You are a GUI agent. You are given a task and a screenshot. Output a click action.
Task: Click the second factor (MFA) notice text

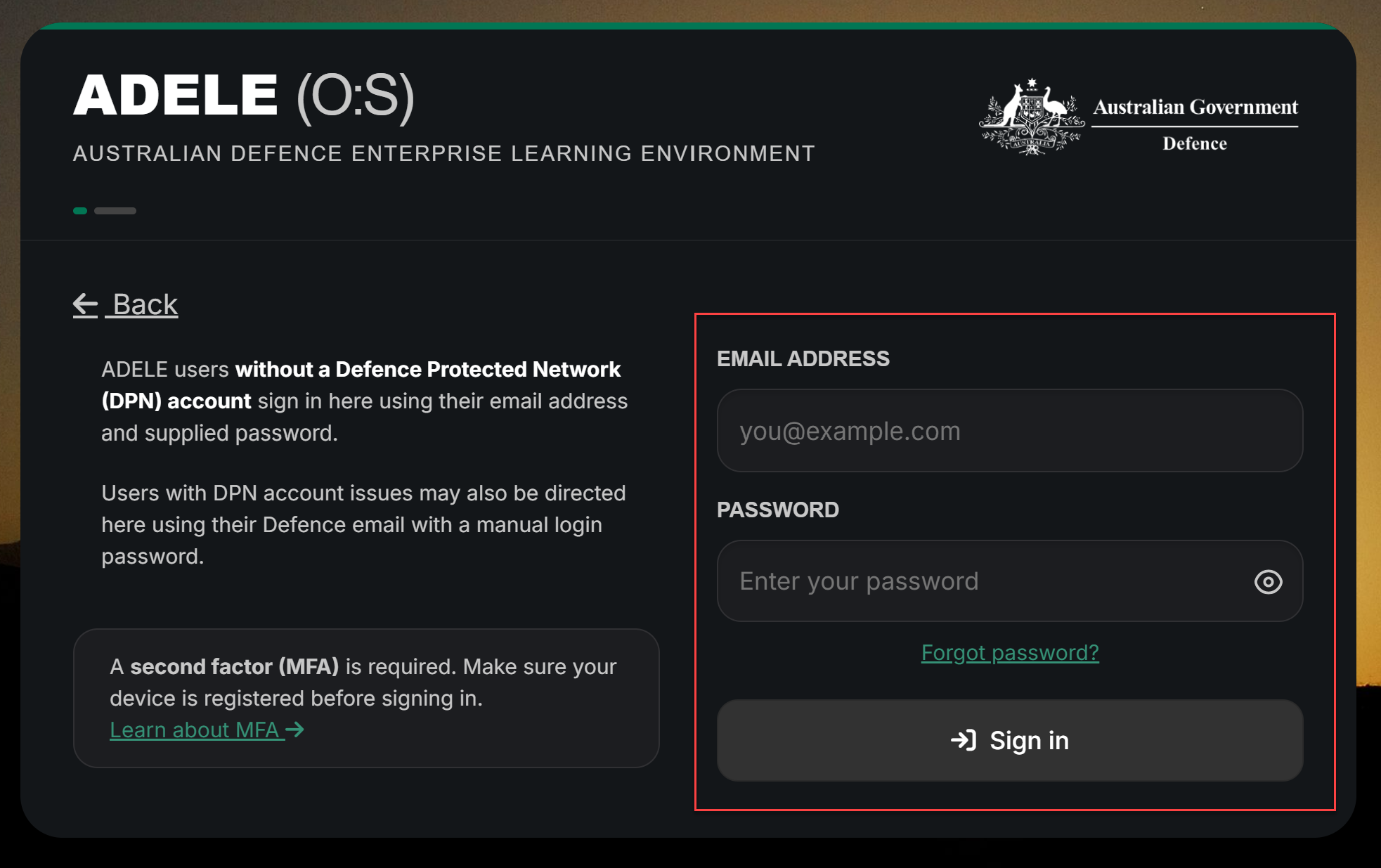[x=363, y=682]
